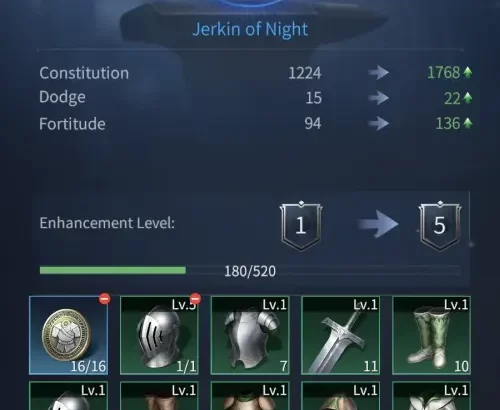Viewport: 500px width, 410px height.
Task: Select the Constitution stat row
Action: coord(255,73)
